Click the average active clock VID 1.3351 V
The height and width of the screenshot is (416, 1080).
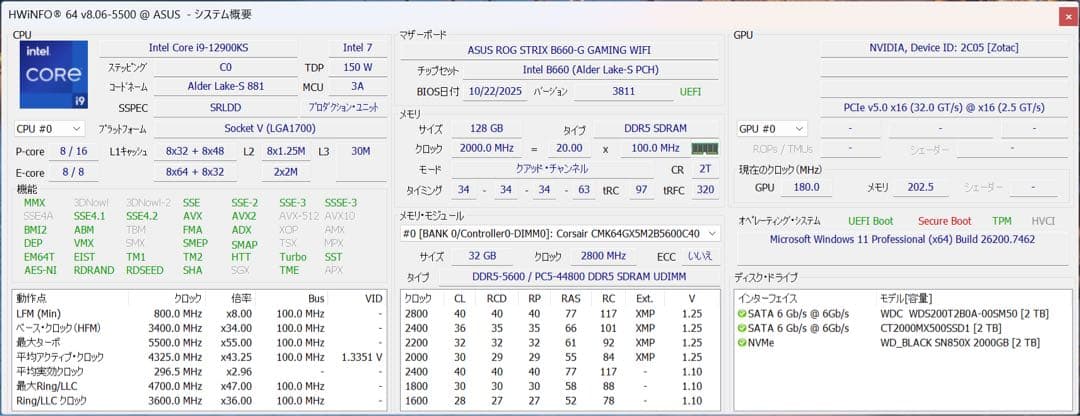[362, 357]
